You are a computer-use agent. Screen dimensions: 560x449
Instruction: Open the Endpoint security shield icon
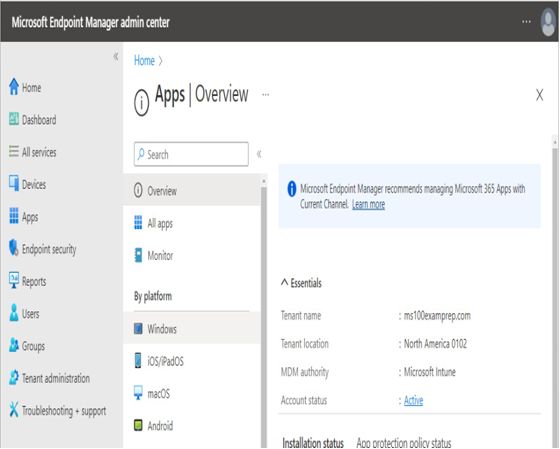coord(14,248)
